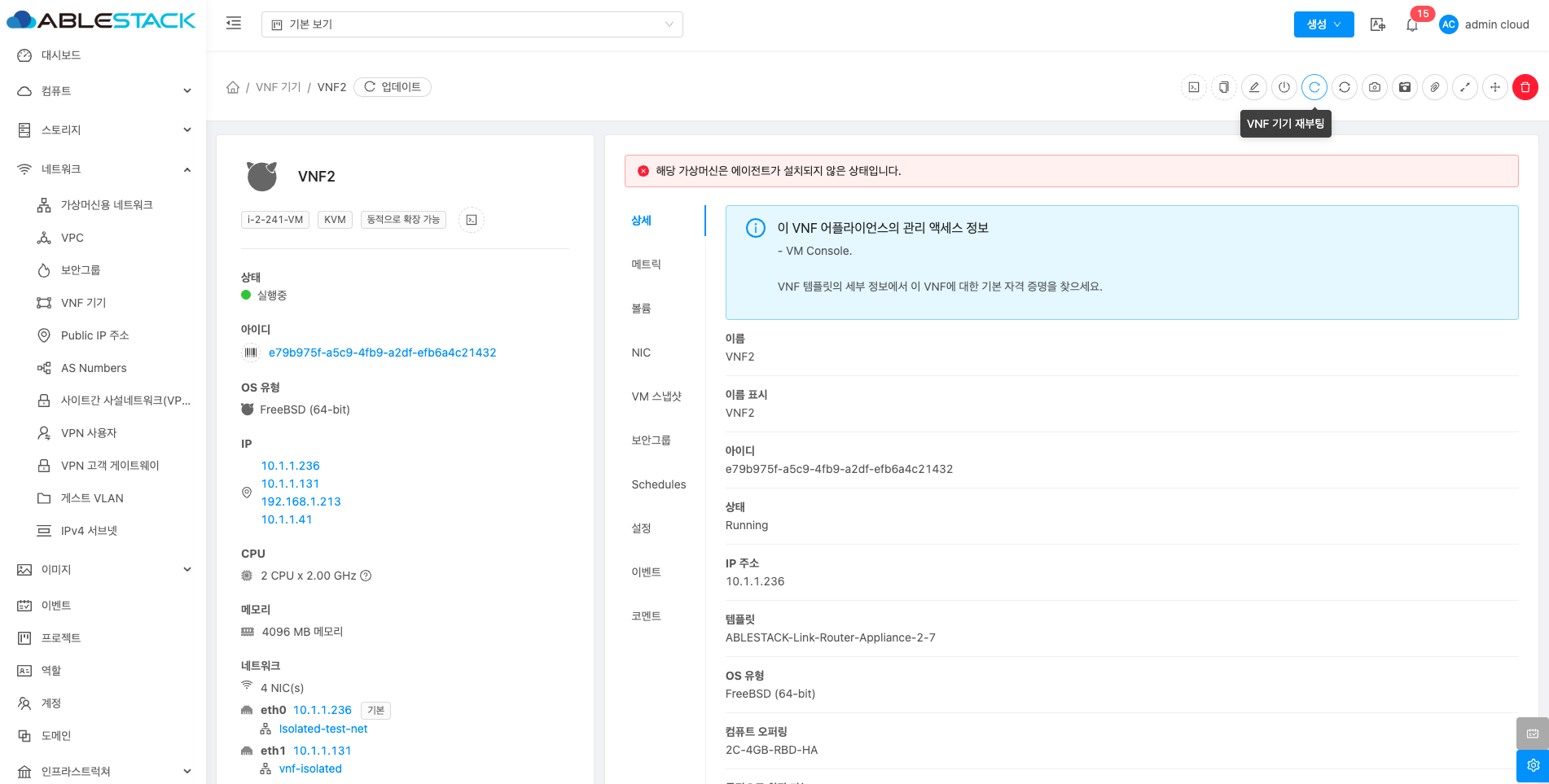Click the red trash delete button
The height and width of the screenshot is (784, 1549).
tap(1525, 87)
